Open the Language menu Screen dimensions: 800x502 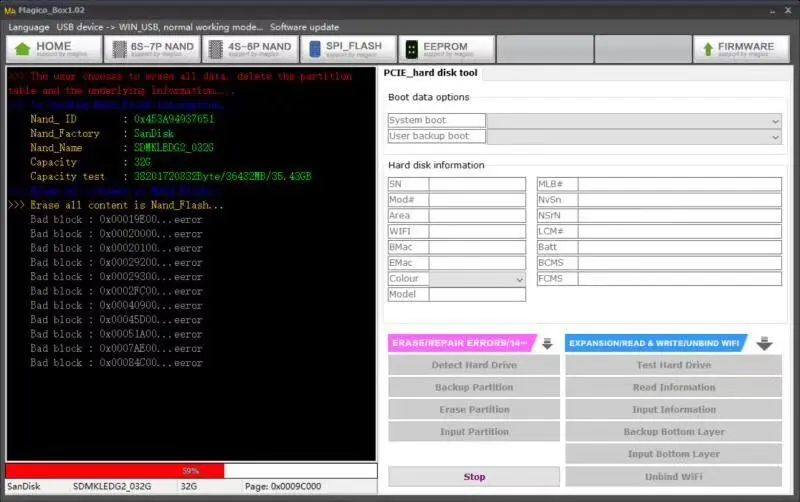29,27
